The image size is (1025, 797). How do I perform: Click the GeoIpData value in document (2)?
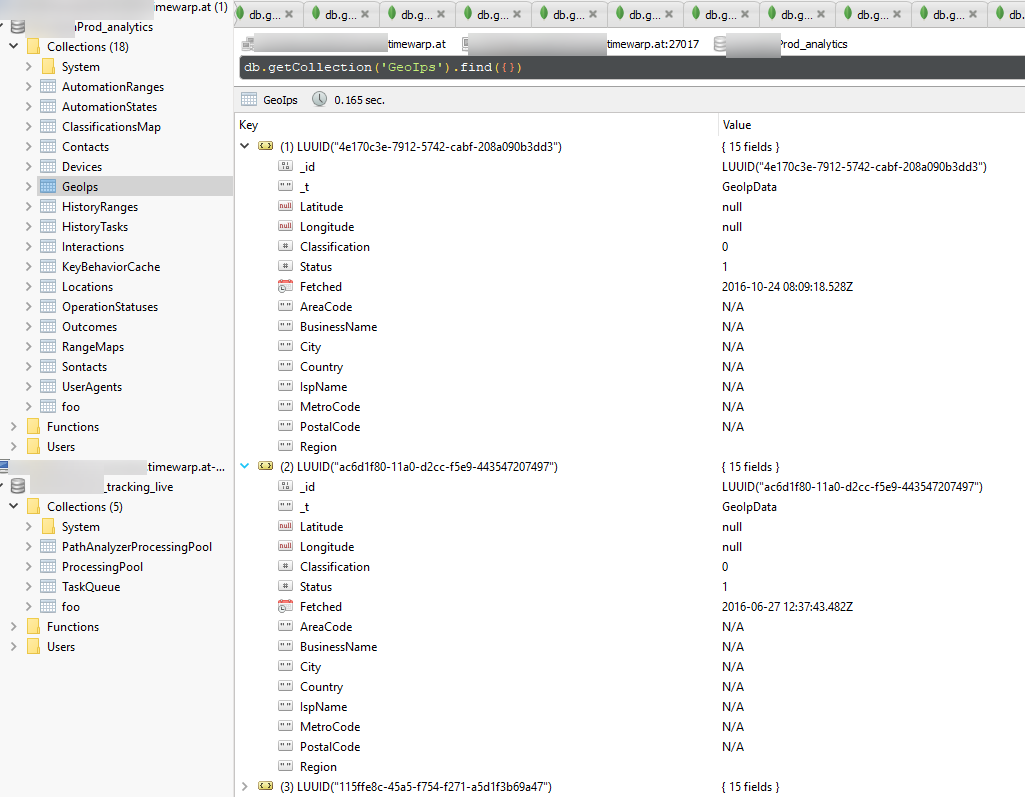[x=749, y=507]
